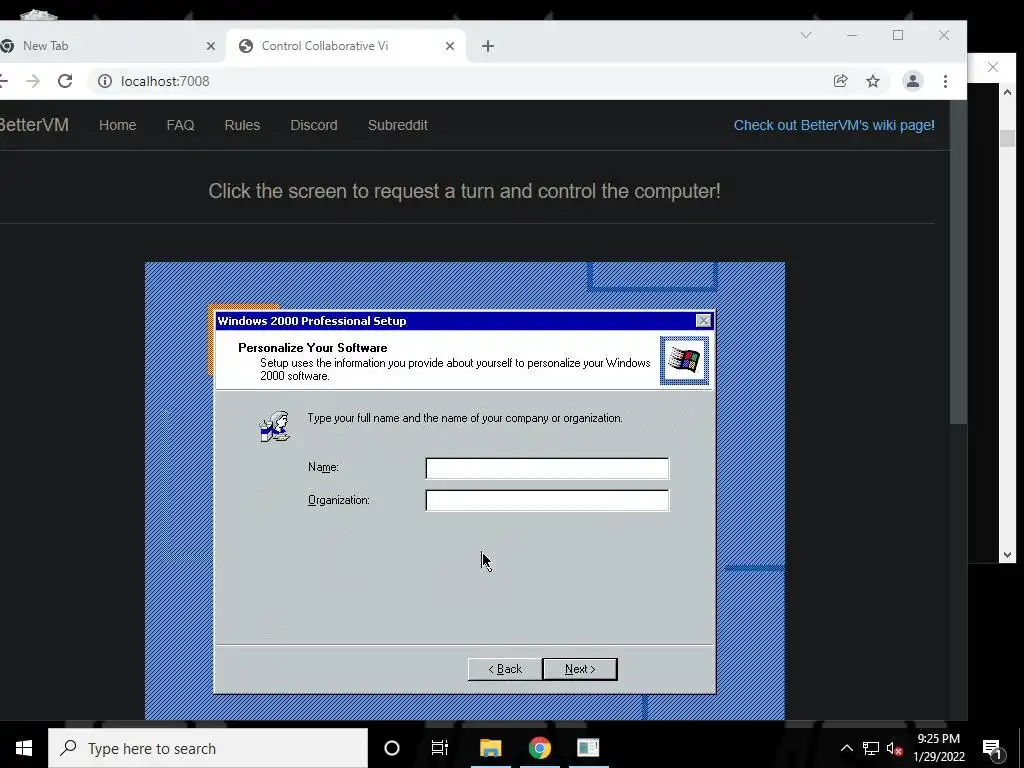Screen dimensions: 1024x768
Task: Open Chrome three-dot menu
Action: coord(945,81)
